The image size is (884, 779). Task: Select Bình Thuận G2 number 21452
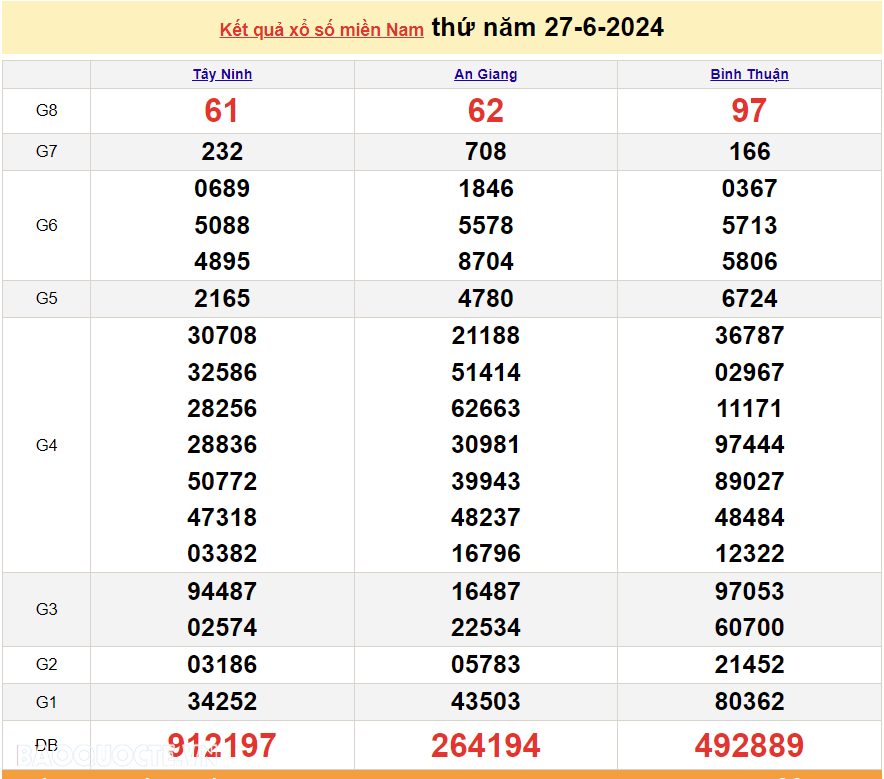click(749, 664)
